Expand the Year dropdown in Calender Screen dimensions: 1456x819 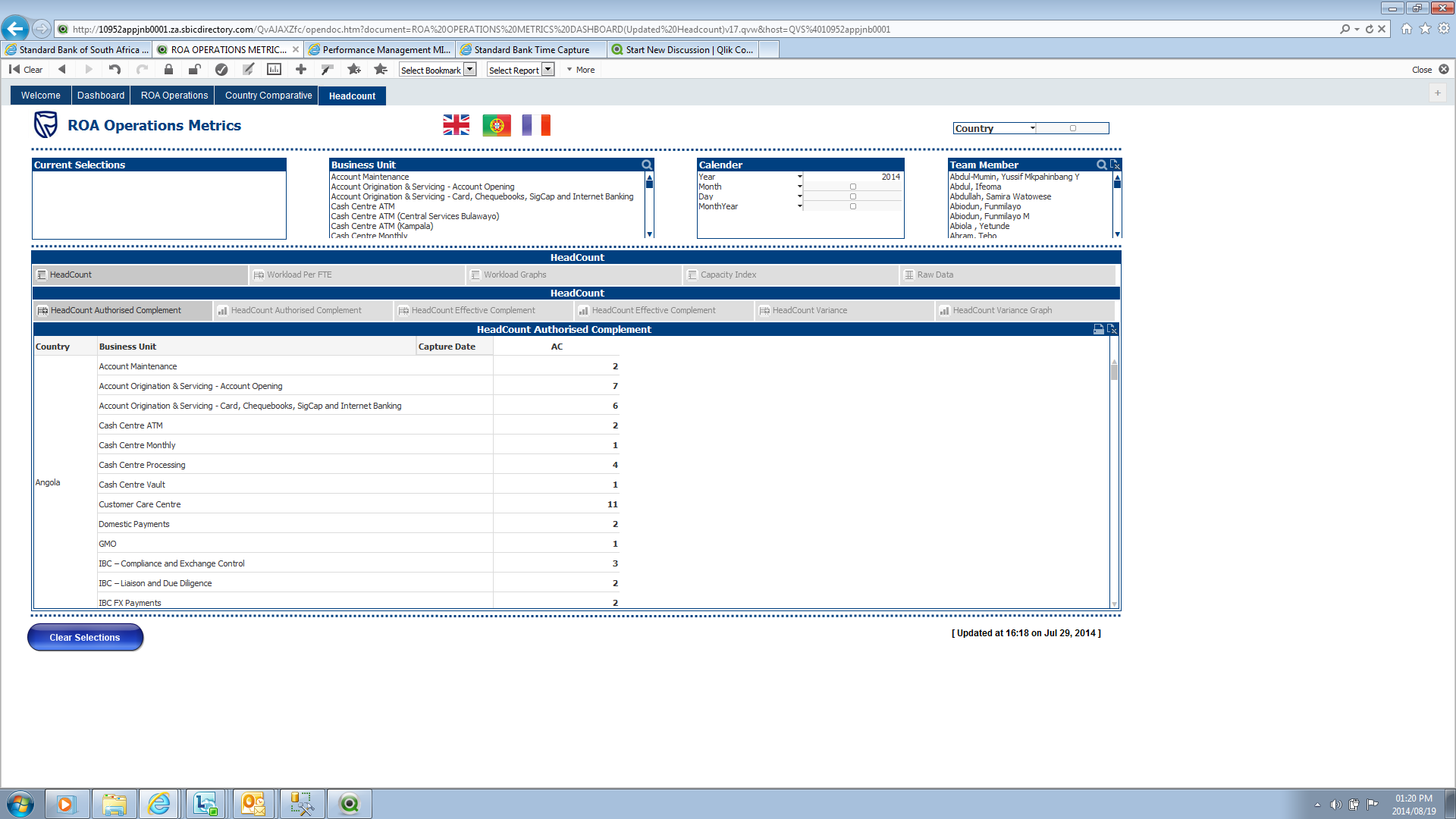[800, 177]
